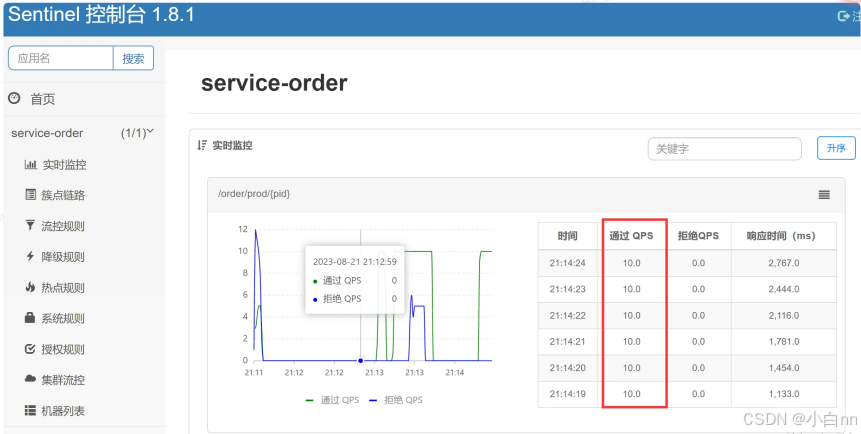The height and width of the screenshot is (434, 861).
Task: Click the 2023-08-21 21:12:59 tooltip timestamp
Action: pyautogui.click(x=355, y=261)
